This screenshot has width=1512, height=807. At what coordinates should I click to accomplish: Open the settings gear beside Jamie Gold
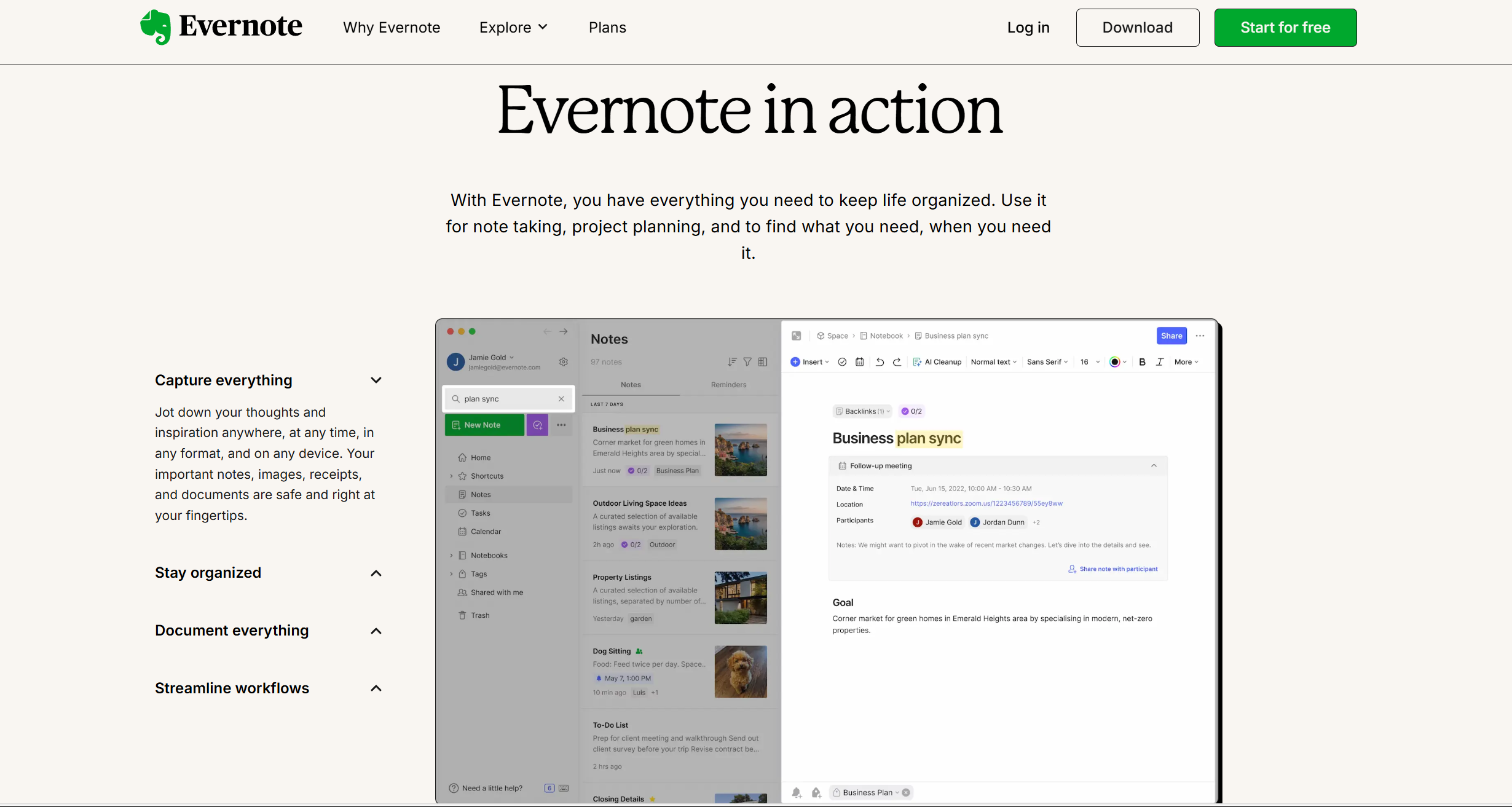pyautogui.click(x=564, y=362)
